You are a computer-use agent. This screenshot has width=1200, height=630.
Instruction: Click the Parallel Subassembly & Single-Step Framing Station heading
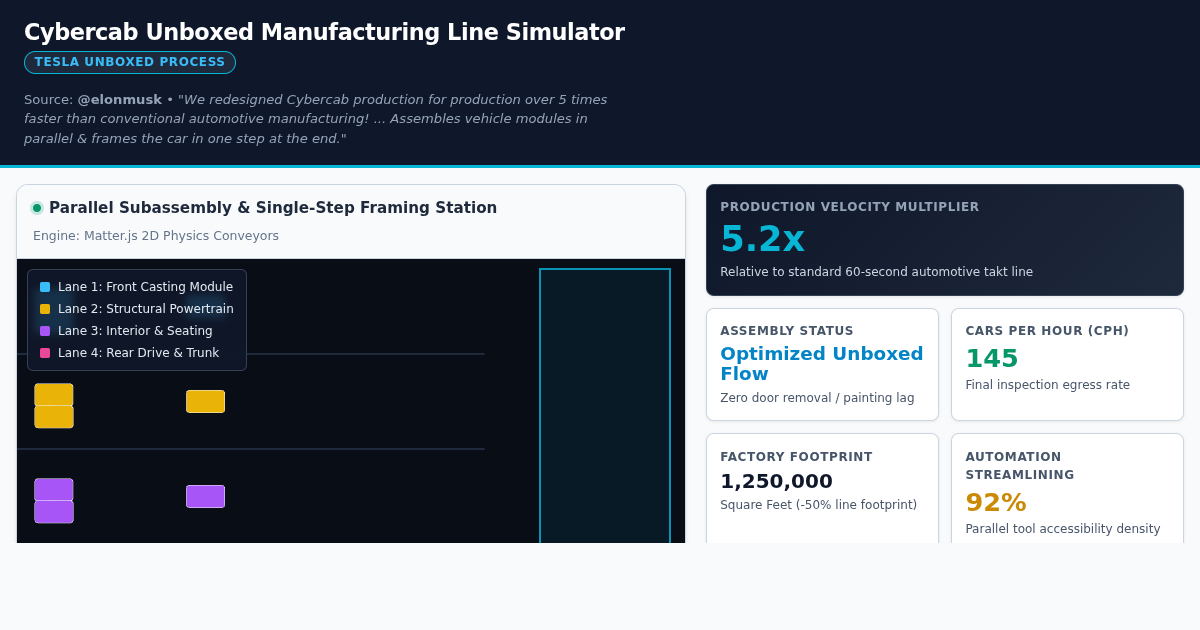[273, 208]
